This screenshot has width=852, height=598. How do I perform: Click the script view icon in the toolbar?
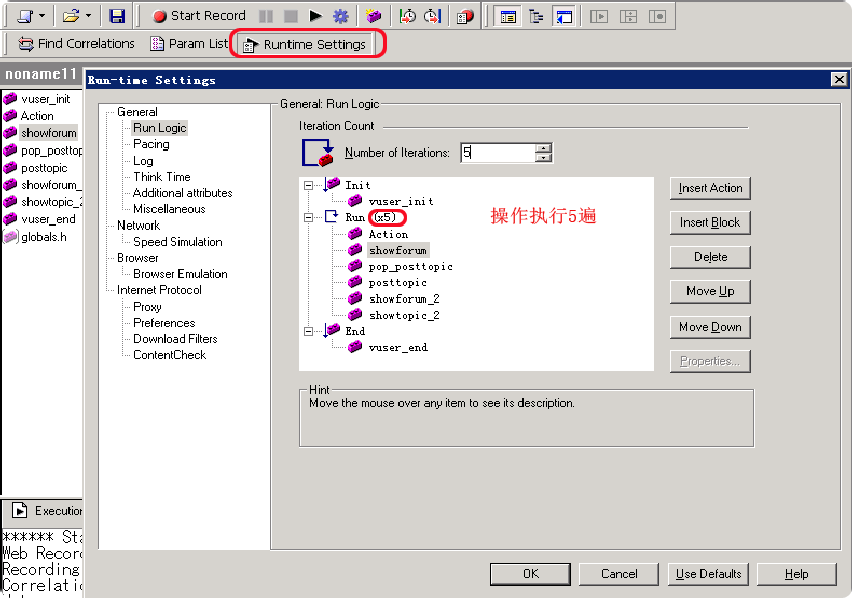[508, 16]
